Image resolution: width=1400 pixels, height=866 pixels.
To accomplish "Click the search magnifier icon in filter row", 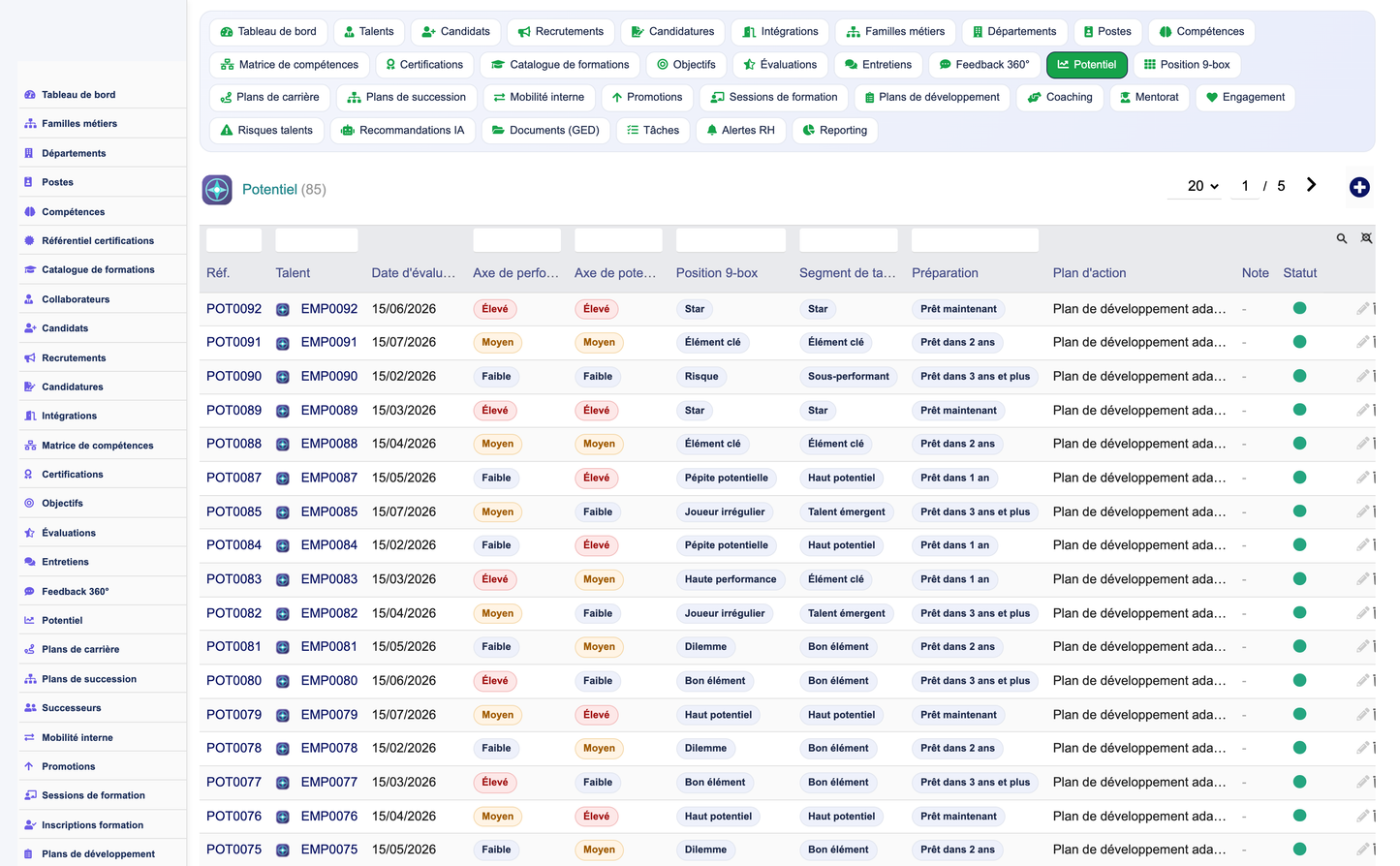I will click(1342, 238).
